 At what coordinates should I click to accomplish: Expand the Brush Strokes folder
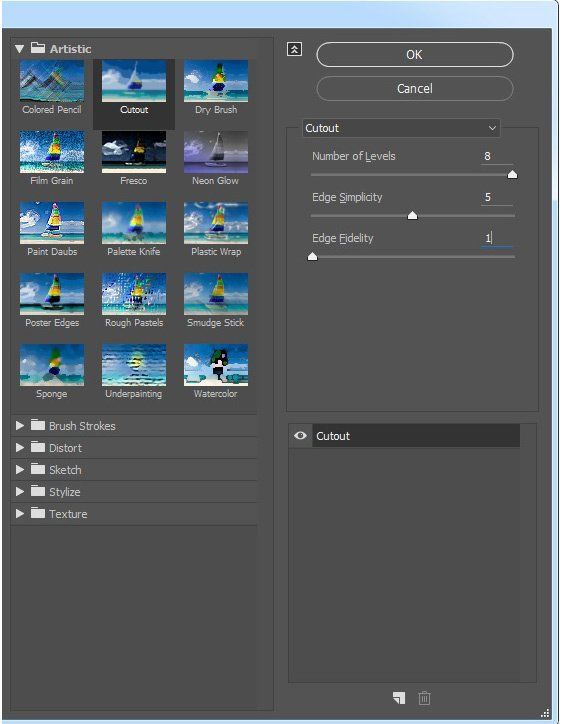(19, 425)
